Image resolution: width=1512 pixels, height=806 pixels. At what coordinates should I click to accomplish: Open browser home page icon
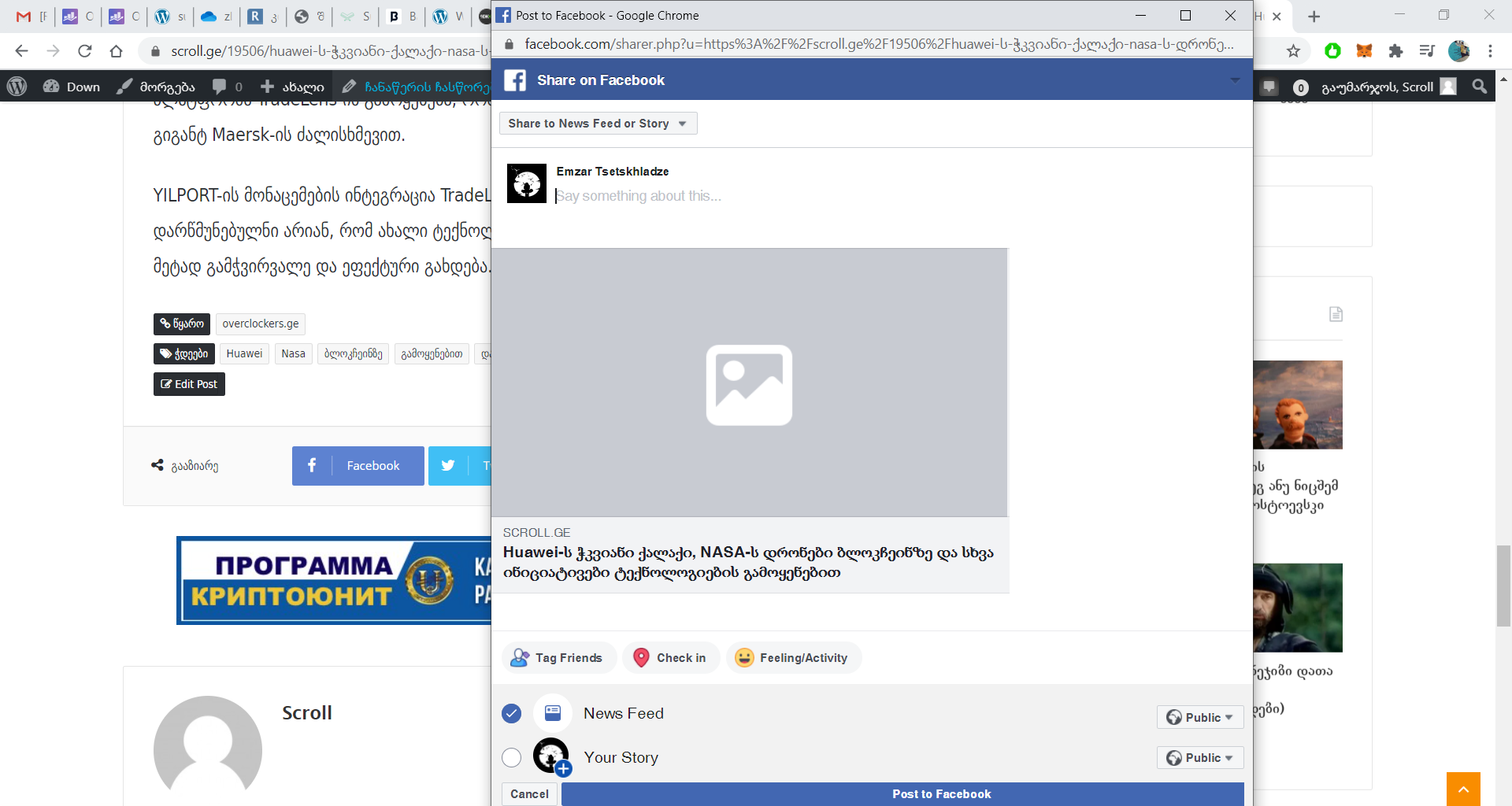coord(116,51)
